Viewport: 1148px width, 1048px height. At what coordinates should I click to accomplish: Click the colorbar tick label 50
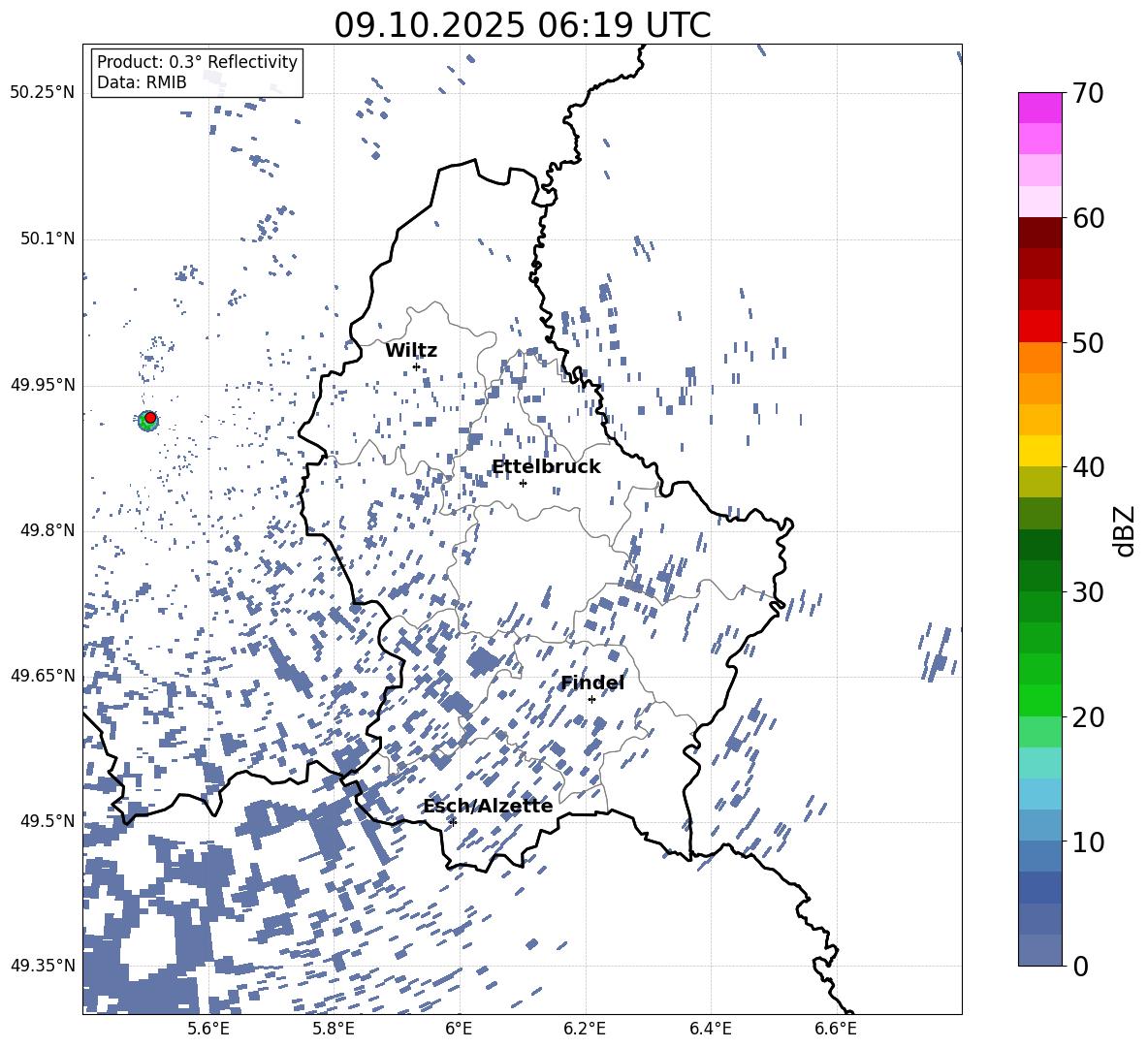pos(1088,343)
